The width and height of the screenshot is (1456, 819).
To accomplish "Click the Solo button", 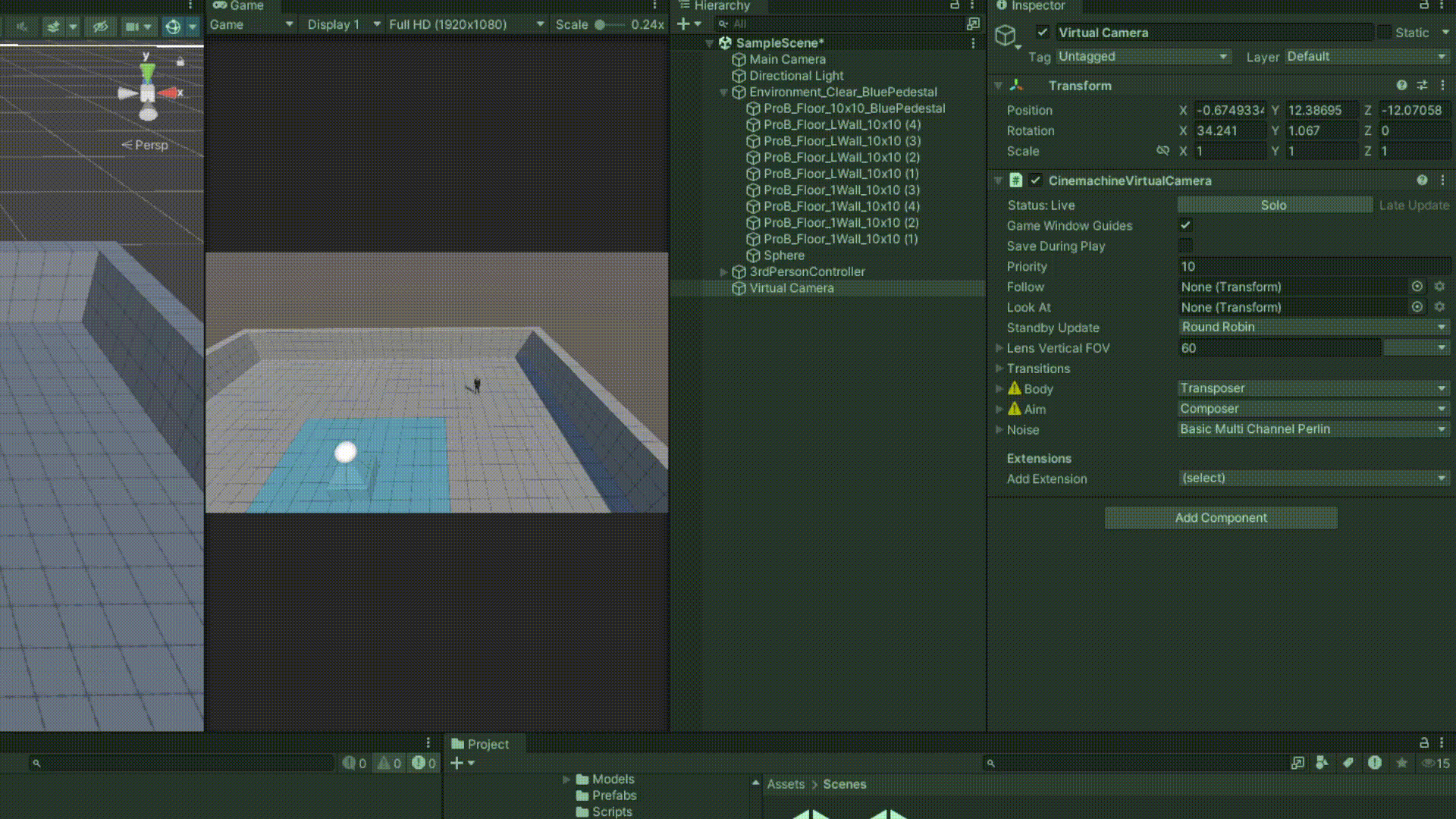I will 1274,206.
